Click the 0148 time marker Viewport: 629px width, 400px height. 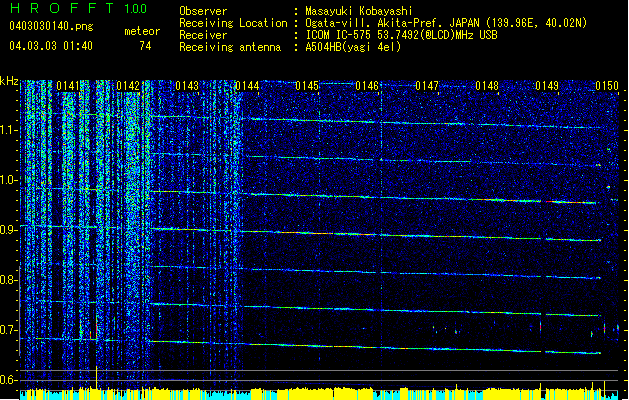487,86
